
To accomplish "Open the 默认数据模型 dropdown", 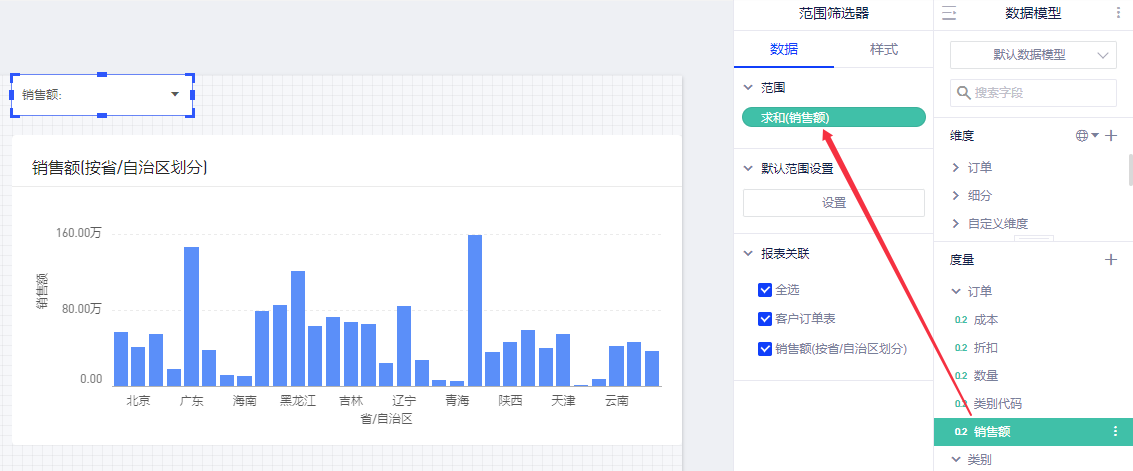I will pos(1033,55).
